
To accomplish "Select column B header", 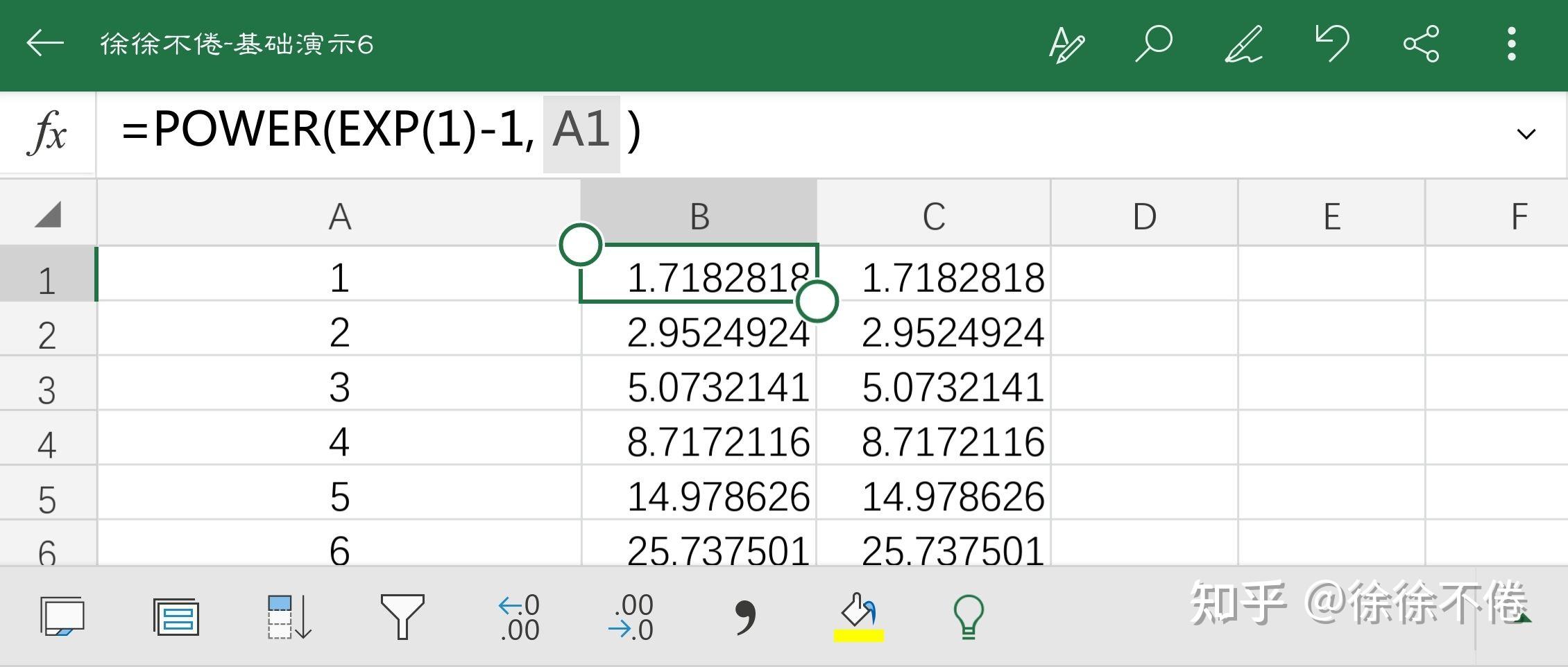I will (x=699, y=214).
